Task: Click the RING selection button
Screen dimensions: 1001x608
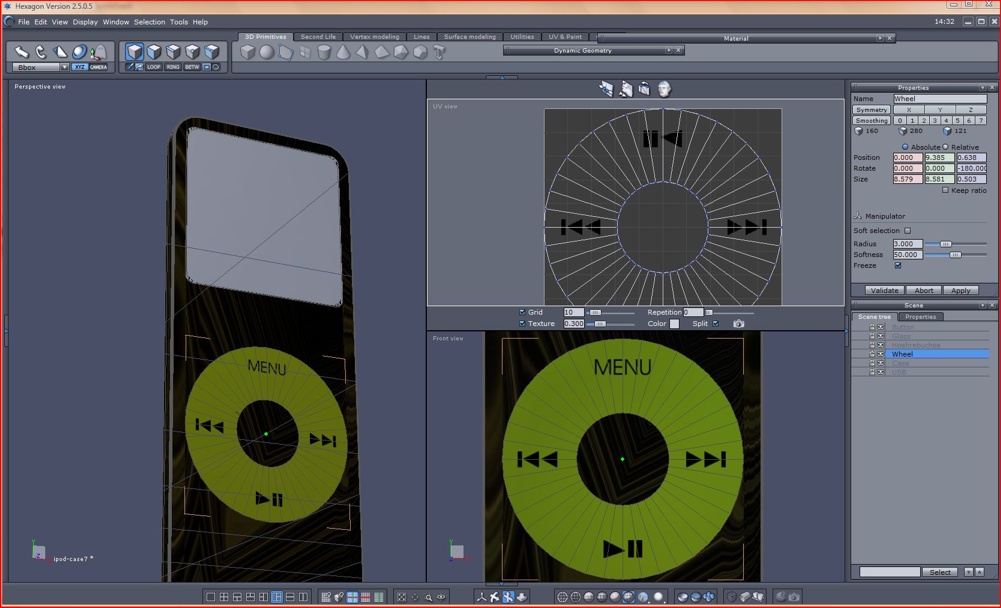Action: point(173,67)
